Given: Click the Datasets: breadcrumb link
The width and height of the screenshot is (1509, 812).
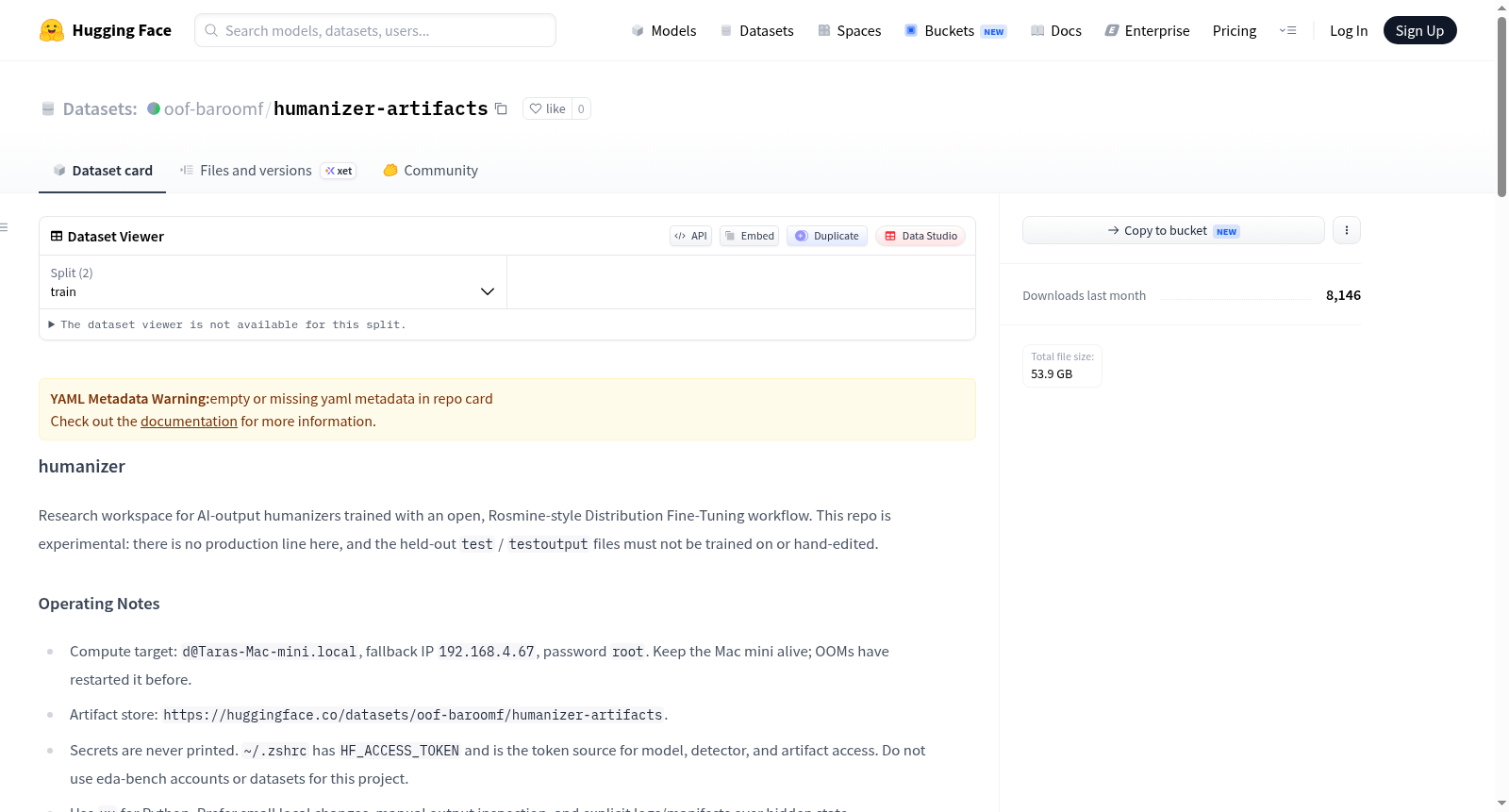Looking at the screenshot, I should tap(100, 109).
